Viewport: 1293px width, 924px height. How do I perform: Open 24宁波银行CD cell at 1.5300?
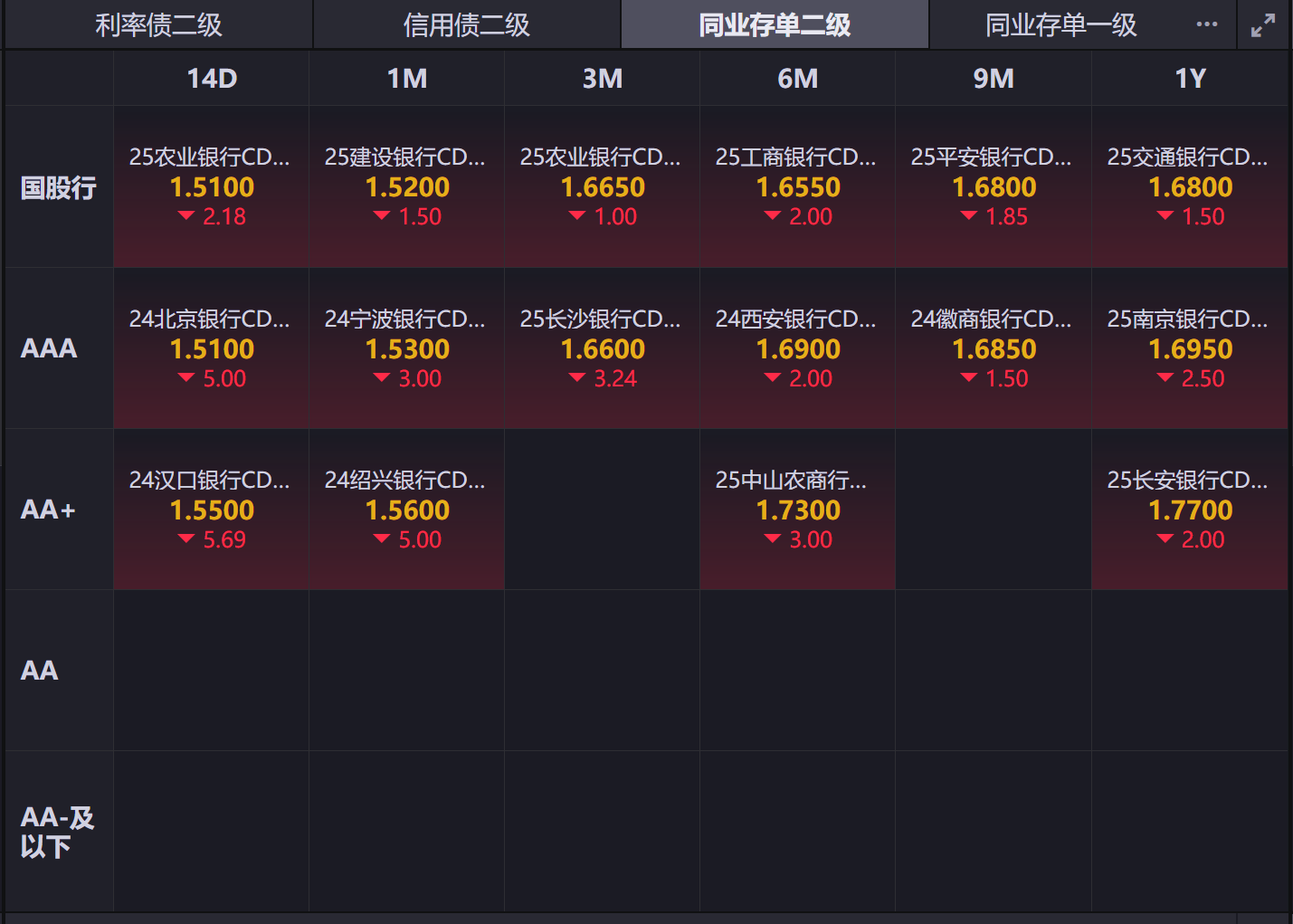pos(407,348)
